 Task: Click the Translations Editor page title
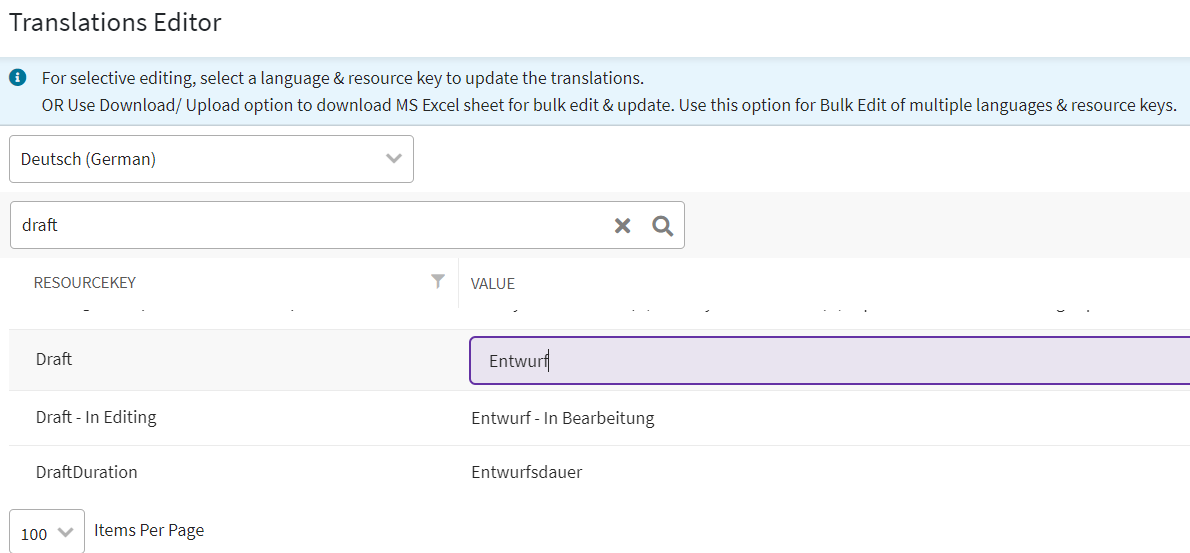(x=115, y=23)
